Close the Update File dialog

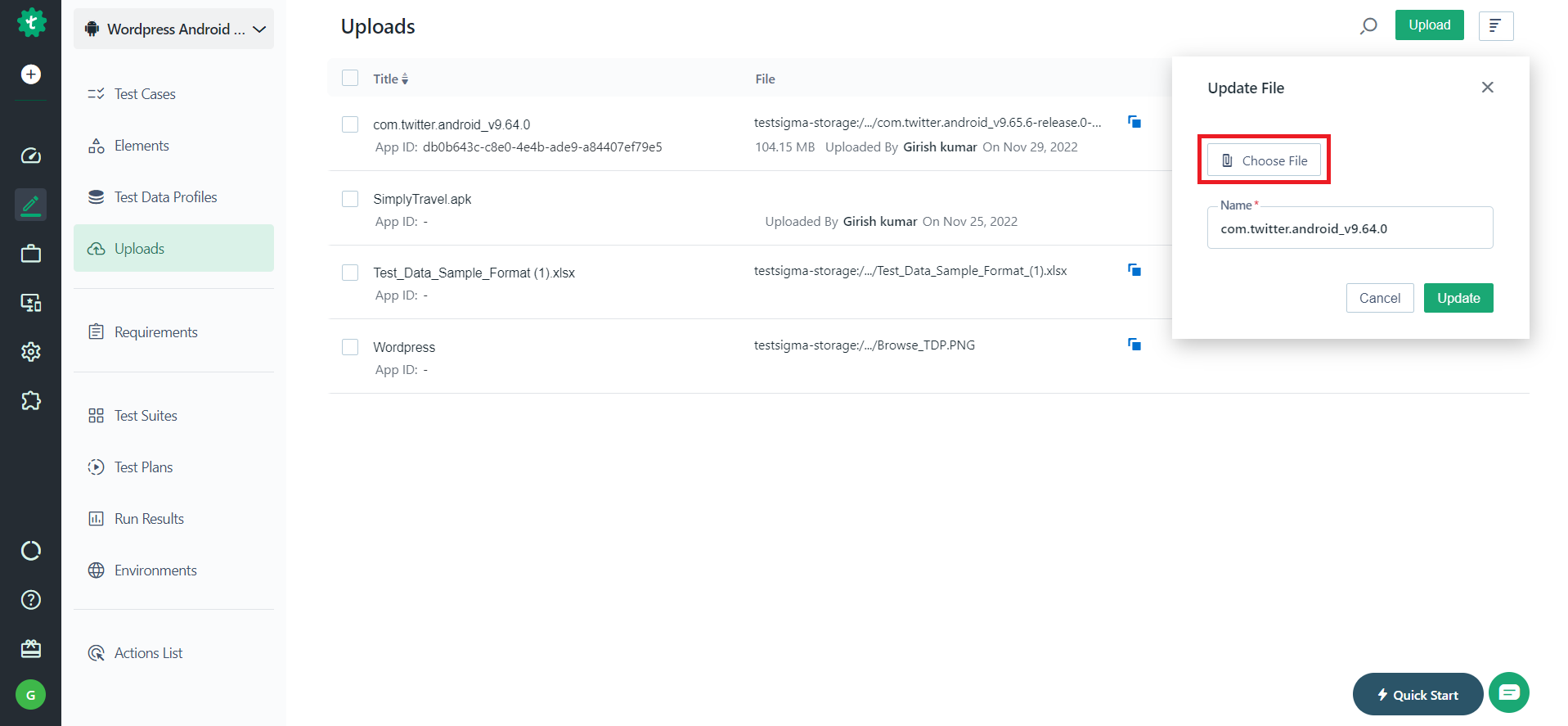pyautogui.click(x=1488, y=88)
